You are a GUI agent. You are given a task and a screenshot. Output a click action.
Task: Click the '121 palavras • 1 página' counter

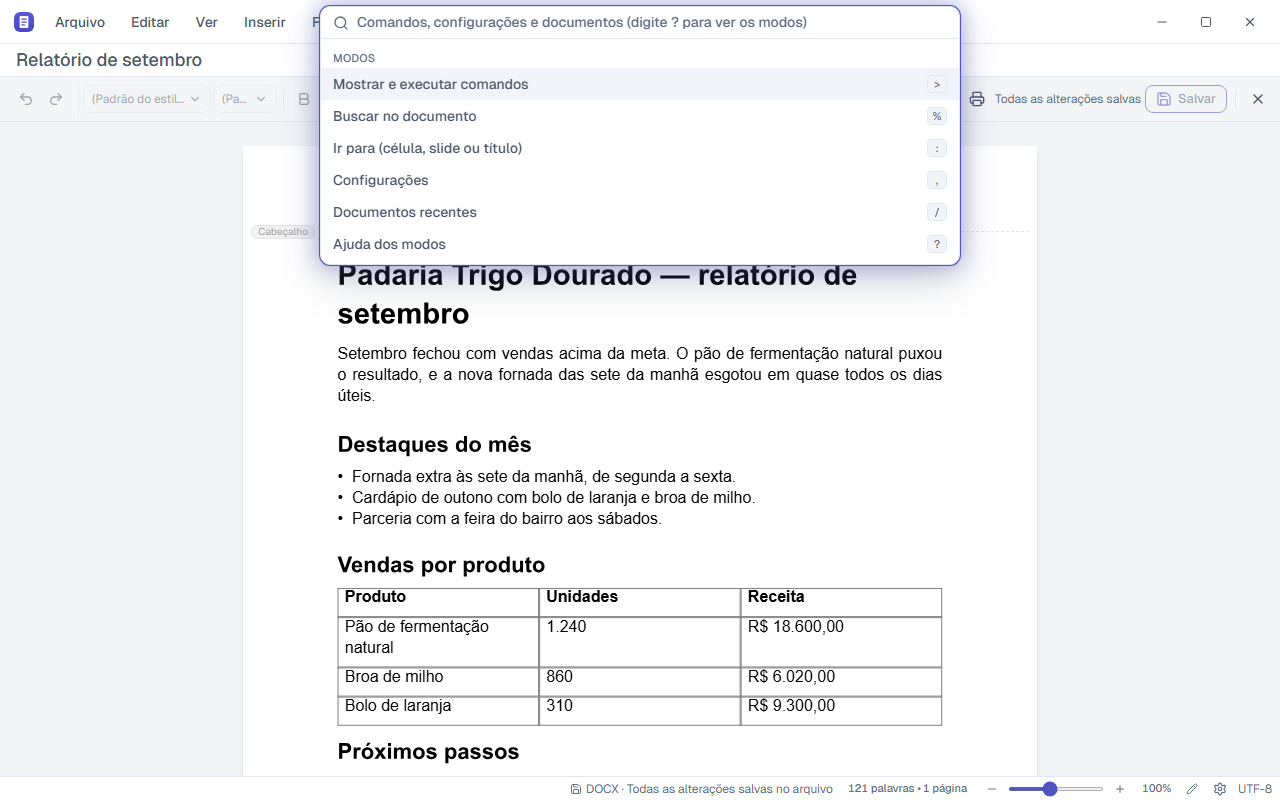pos(907,789)
